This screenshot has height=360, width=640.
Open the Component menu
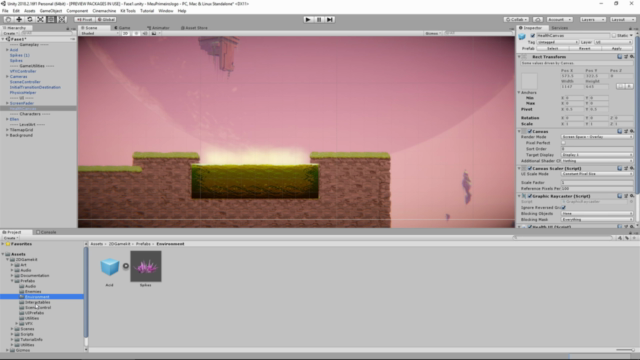77,11
